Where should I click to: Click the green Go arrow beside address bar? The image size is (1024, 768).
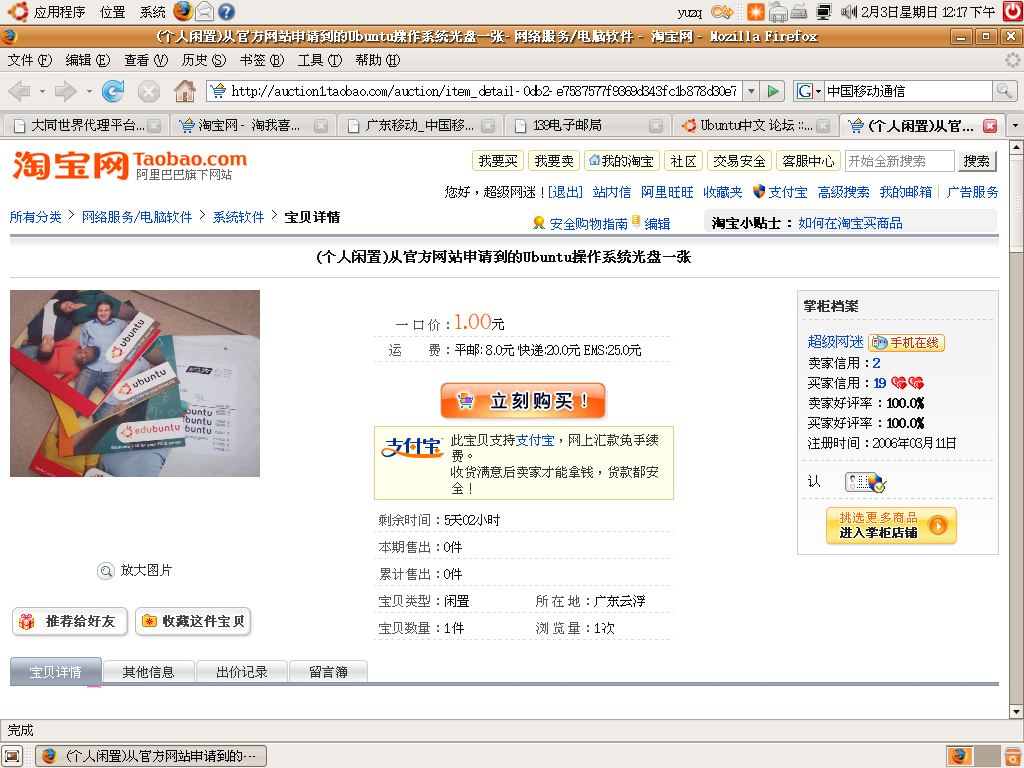click(773, 91)
